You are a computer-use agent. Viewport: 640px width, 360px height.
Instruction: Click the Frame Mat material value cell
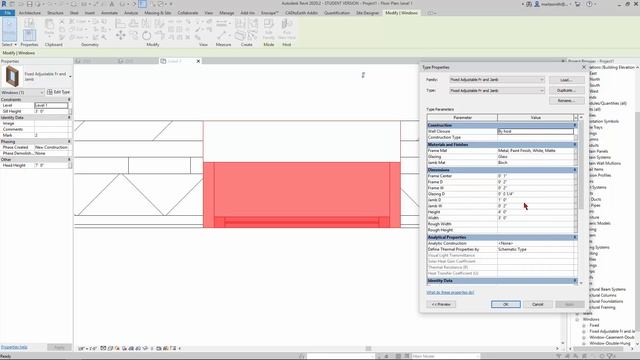point(535,151)
